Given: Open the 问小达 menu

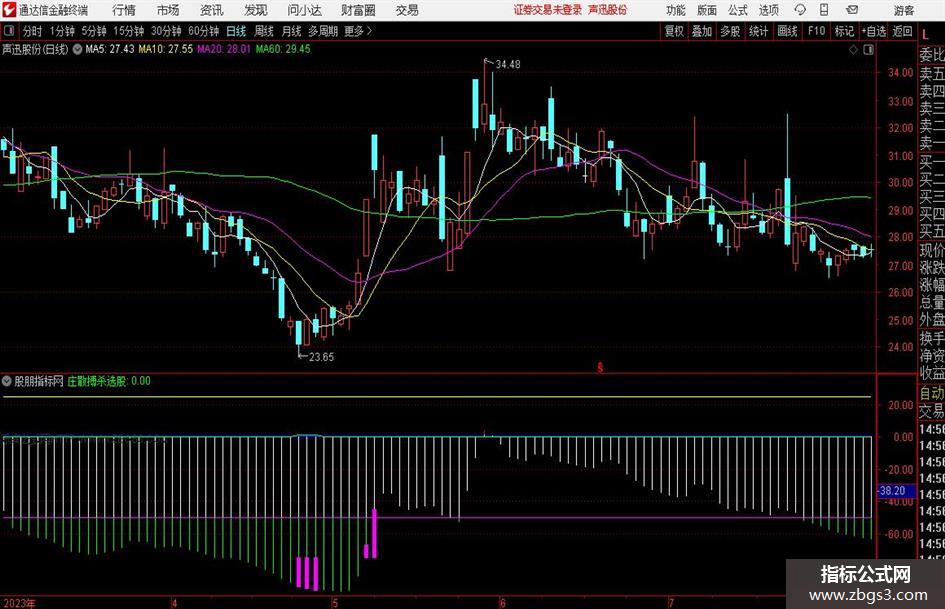Looking at the screenshot, I should [x=304, y=10].
